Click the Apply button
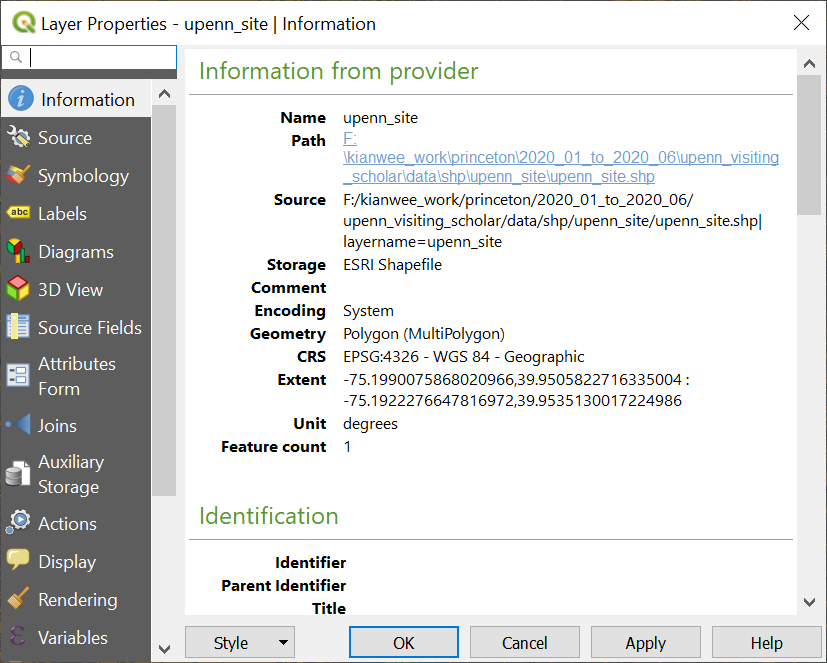This screenshot has width=827, height=663. tap(645, 643)
